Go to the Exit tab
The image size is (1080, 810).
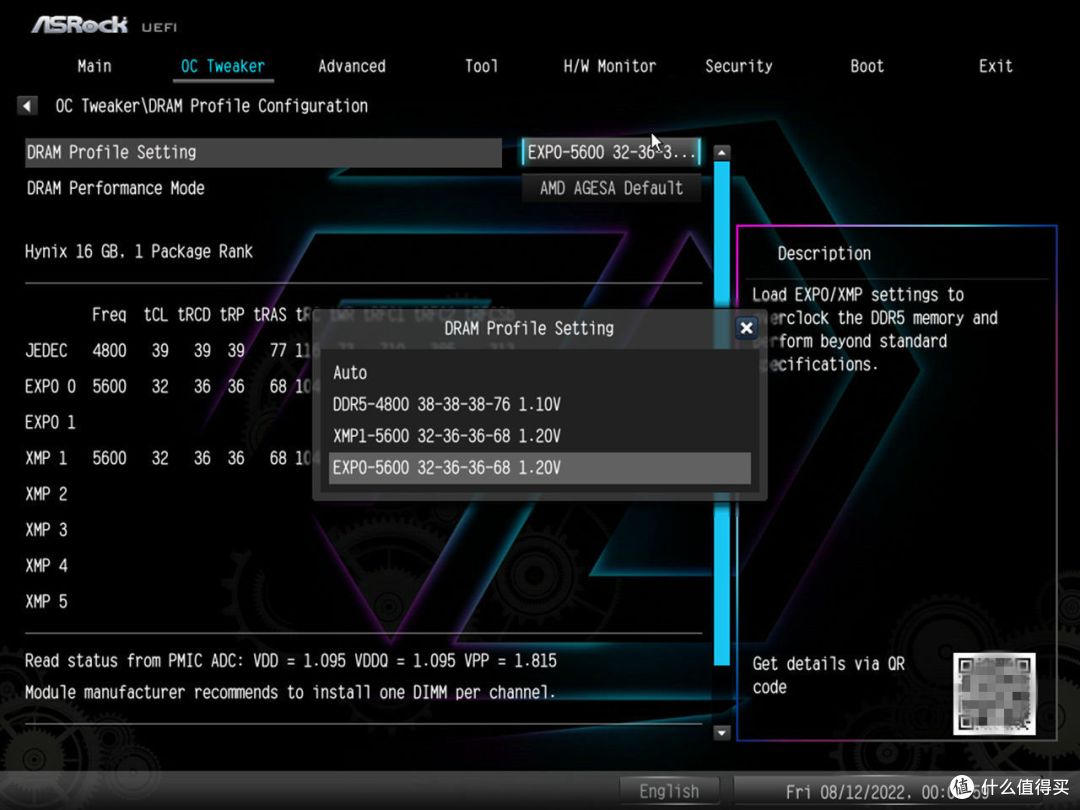(x=995, y=66)
